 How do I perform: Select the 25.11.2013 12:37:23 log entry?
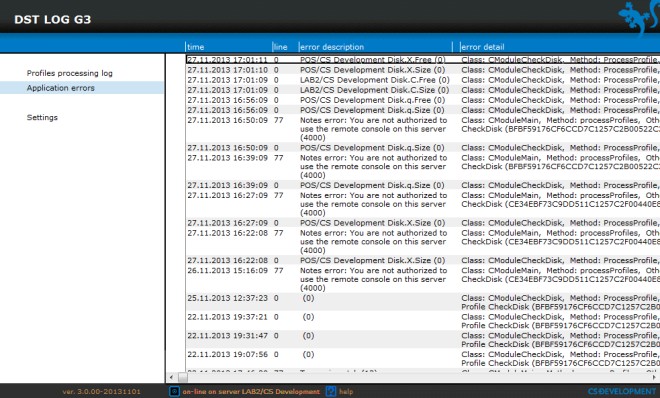coord(423,302)
